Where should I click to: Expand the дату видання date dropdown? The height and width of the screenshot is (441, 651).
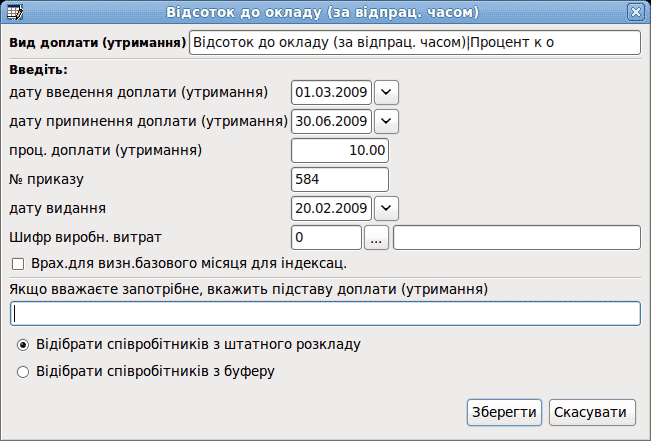(x=386, y=208)
